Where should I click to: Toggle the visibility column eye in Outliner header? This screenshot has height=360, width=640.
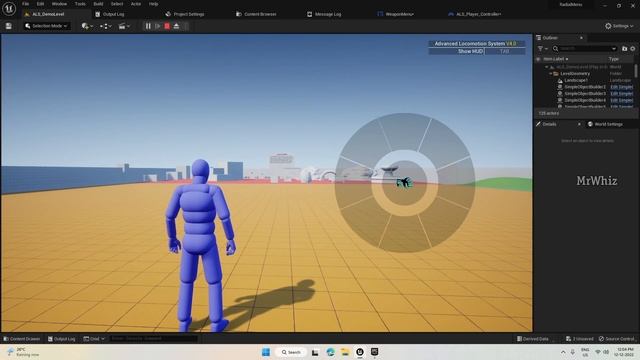coord(538,59)
